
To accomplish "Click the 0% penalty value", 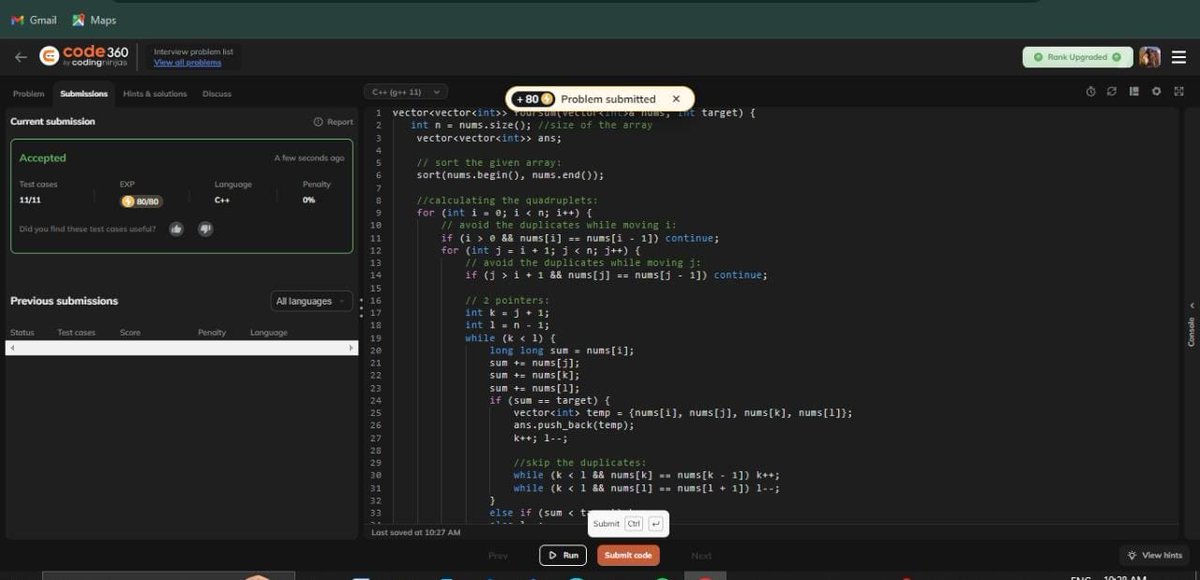I will click(x=309, y=200).
